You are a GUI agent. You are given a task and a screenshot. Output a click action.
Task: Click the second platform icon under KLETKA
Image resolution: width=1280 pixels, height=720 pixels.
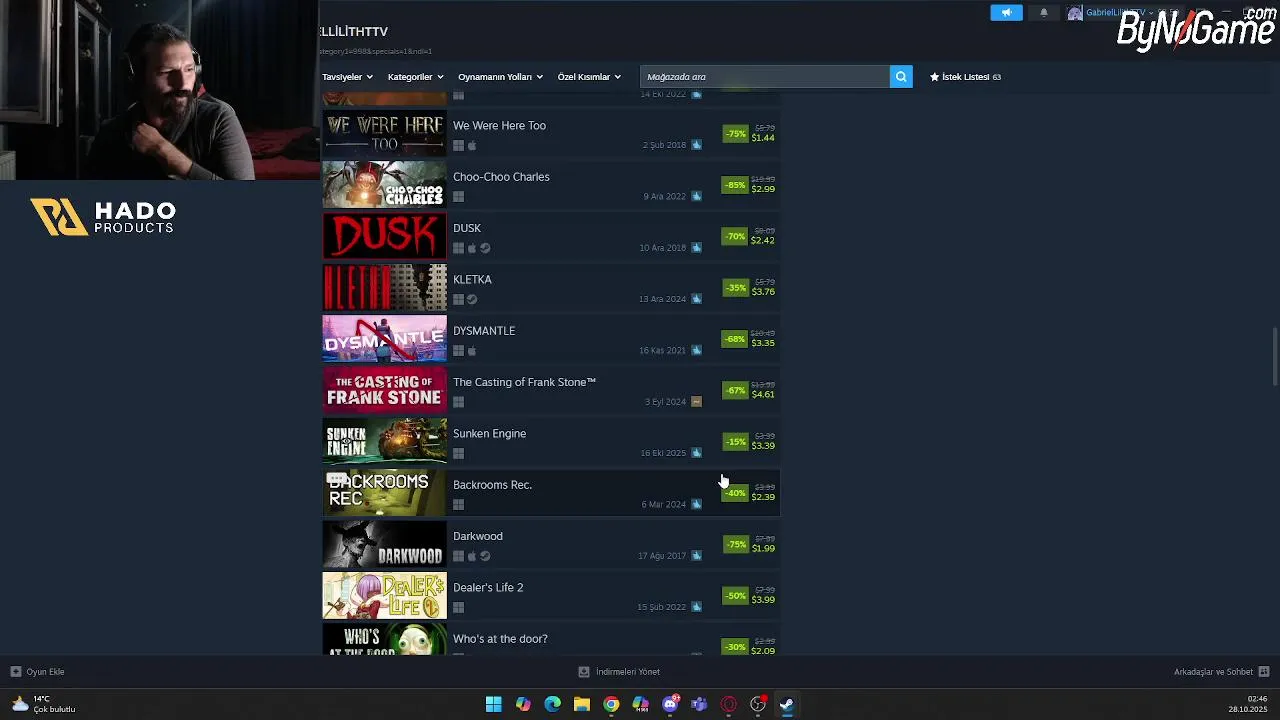[x=472, y=299]
